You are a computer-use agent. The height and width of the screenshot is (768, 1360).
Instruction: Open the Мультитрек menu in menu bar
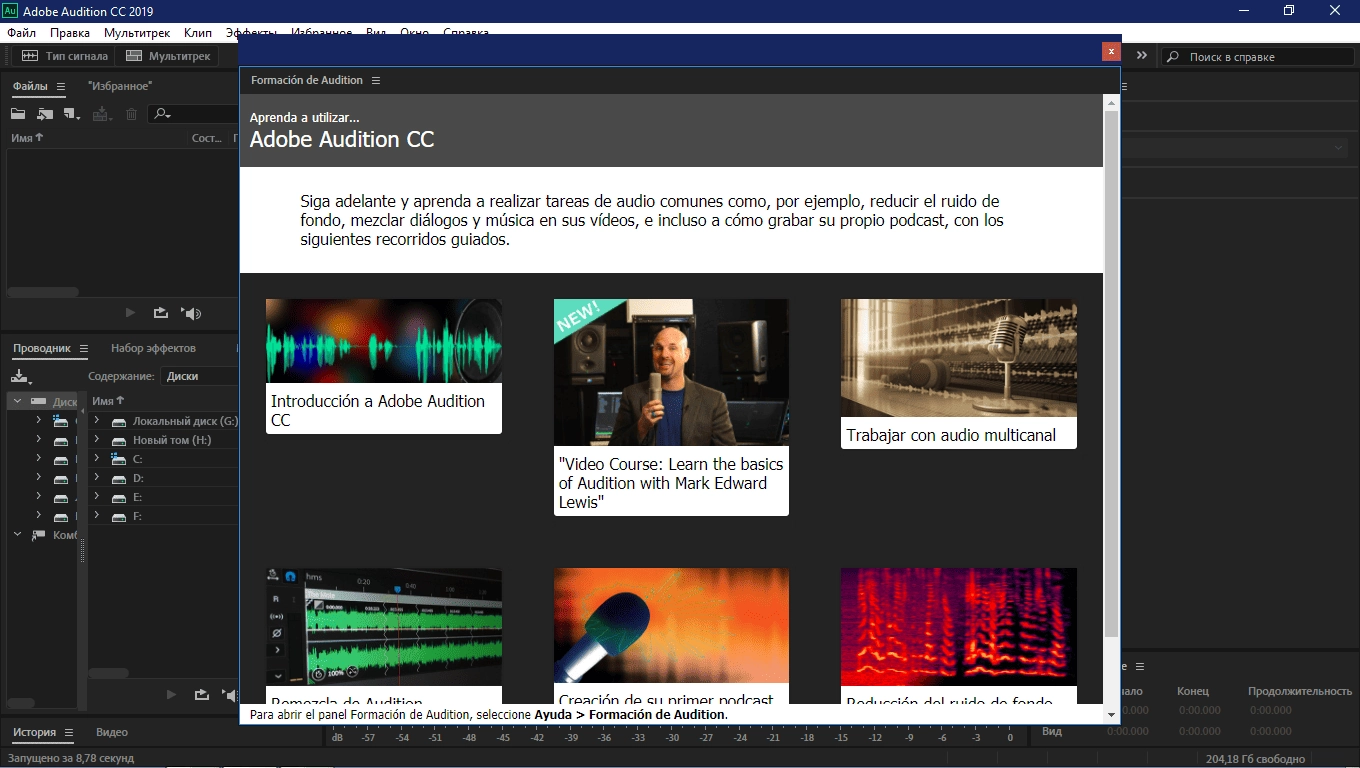pyautogui.click(x=137, y=33)
